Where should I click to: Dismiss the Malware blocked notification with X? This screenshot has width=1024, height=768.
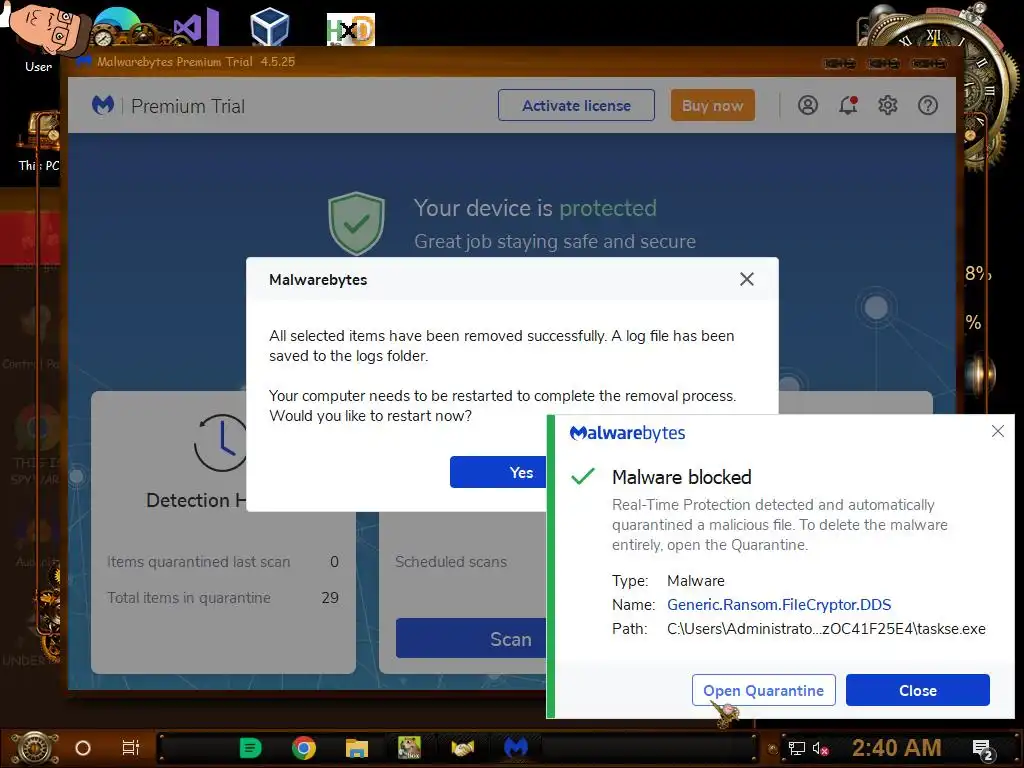[997, 431]
